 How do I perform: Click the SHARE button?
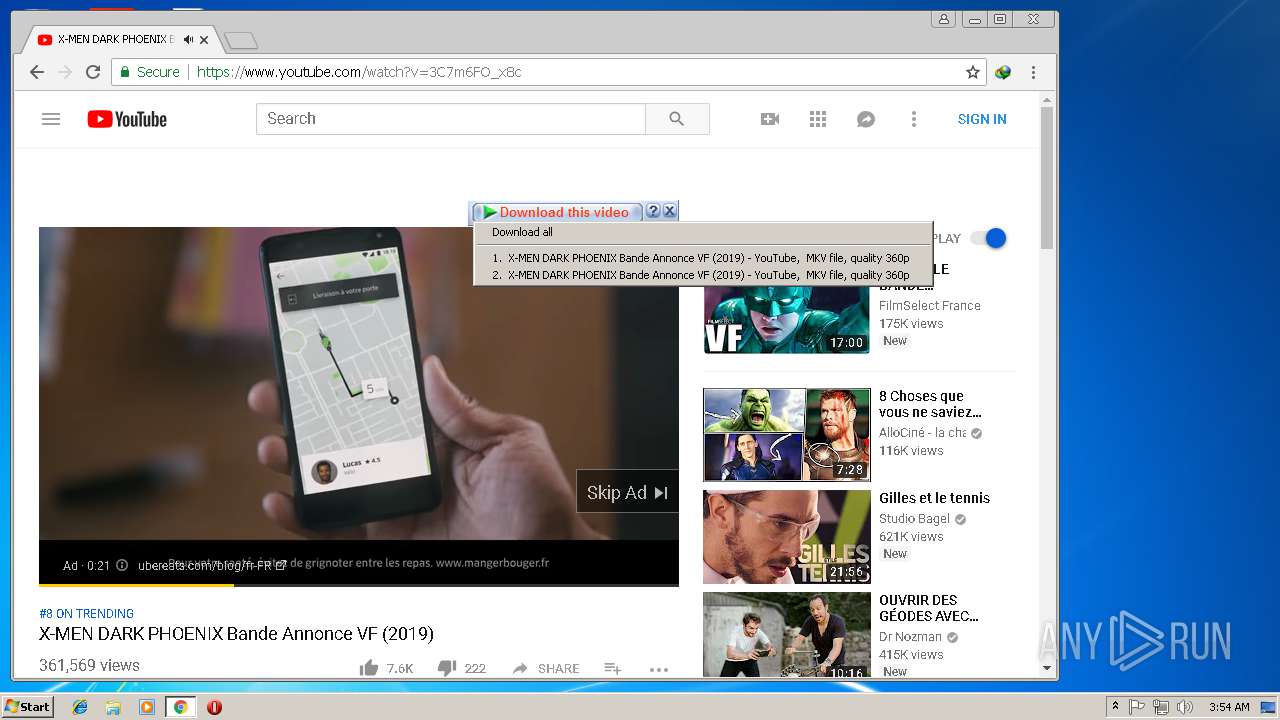[x=546, y=668]
